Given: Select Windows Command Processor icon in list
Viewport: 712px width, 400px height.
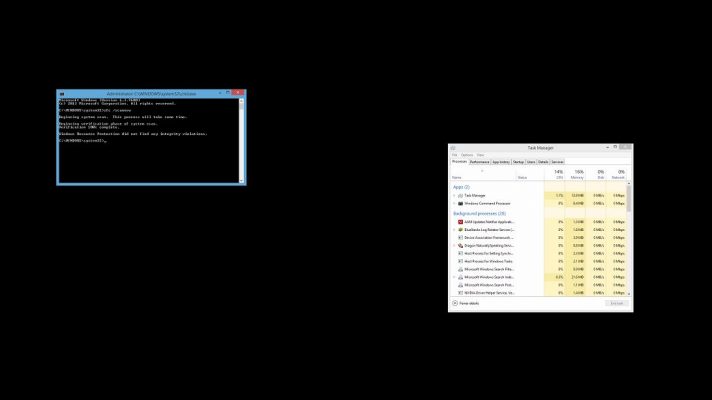Looking at the screenshot, I should (x=460, y=203).
